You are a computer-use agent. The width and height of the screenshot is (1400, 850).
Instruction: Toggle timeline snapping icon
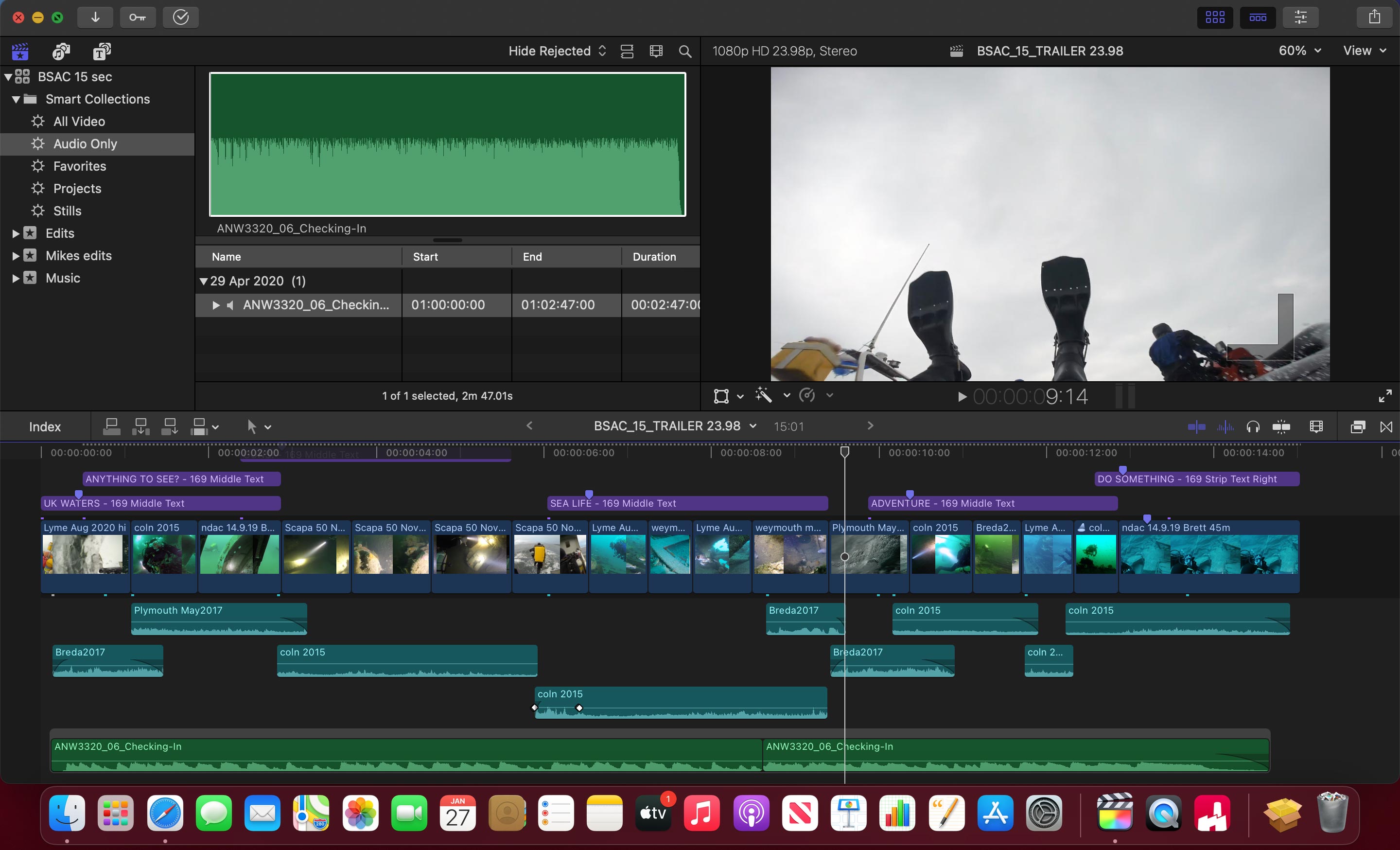[x=1281, y=427]
